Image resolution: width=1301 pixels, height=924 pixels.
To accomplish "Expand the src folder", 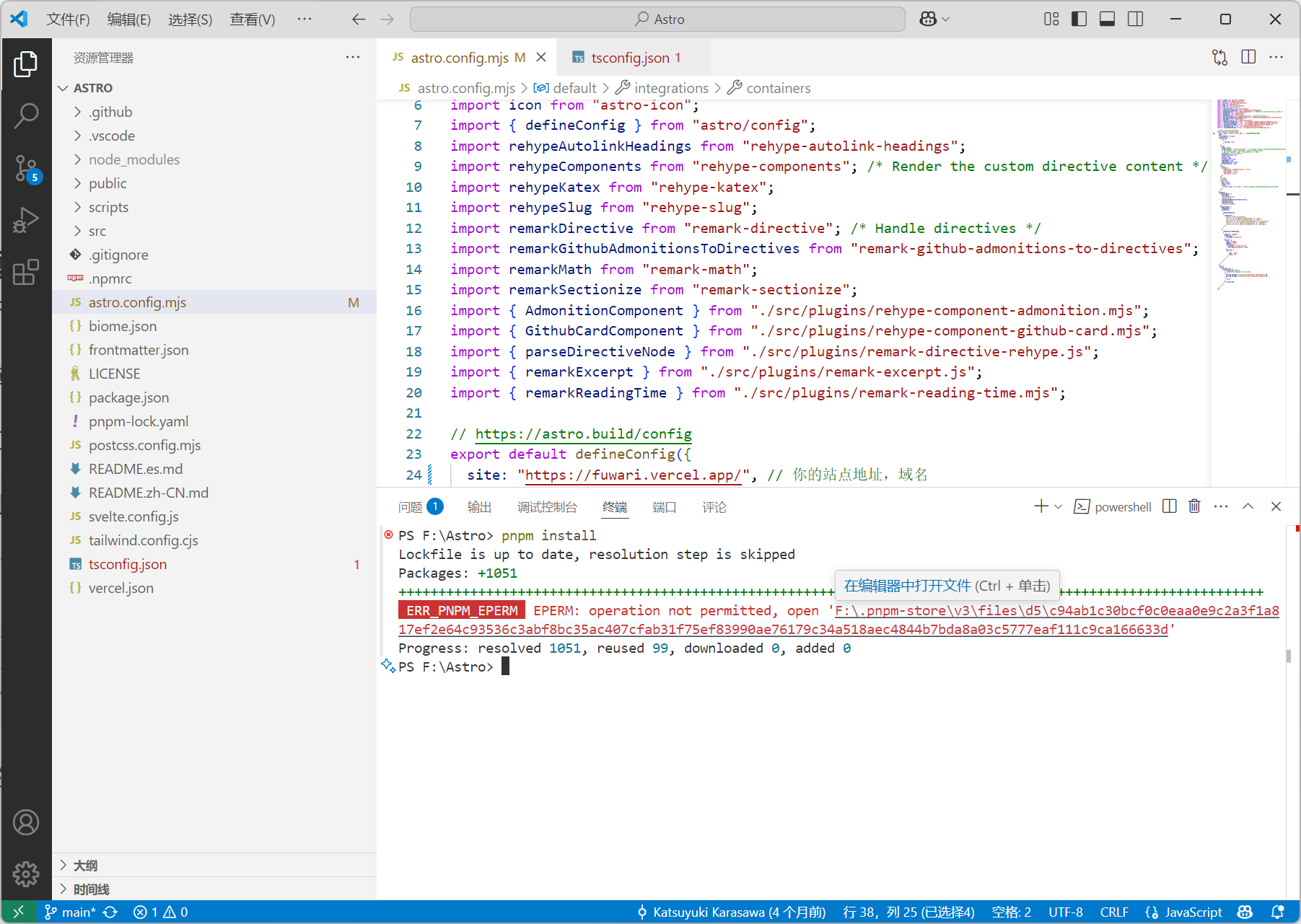I will (x=214, y=231).
